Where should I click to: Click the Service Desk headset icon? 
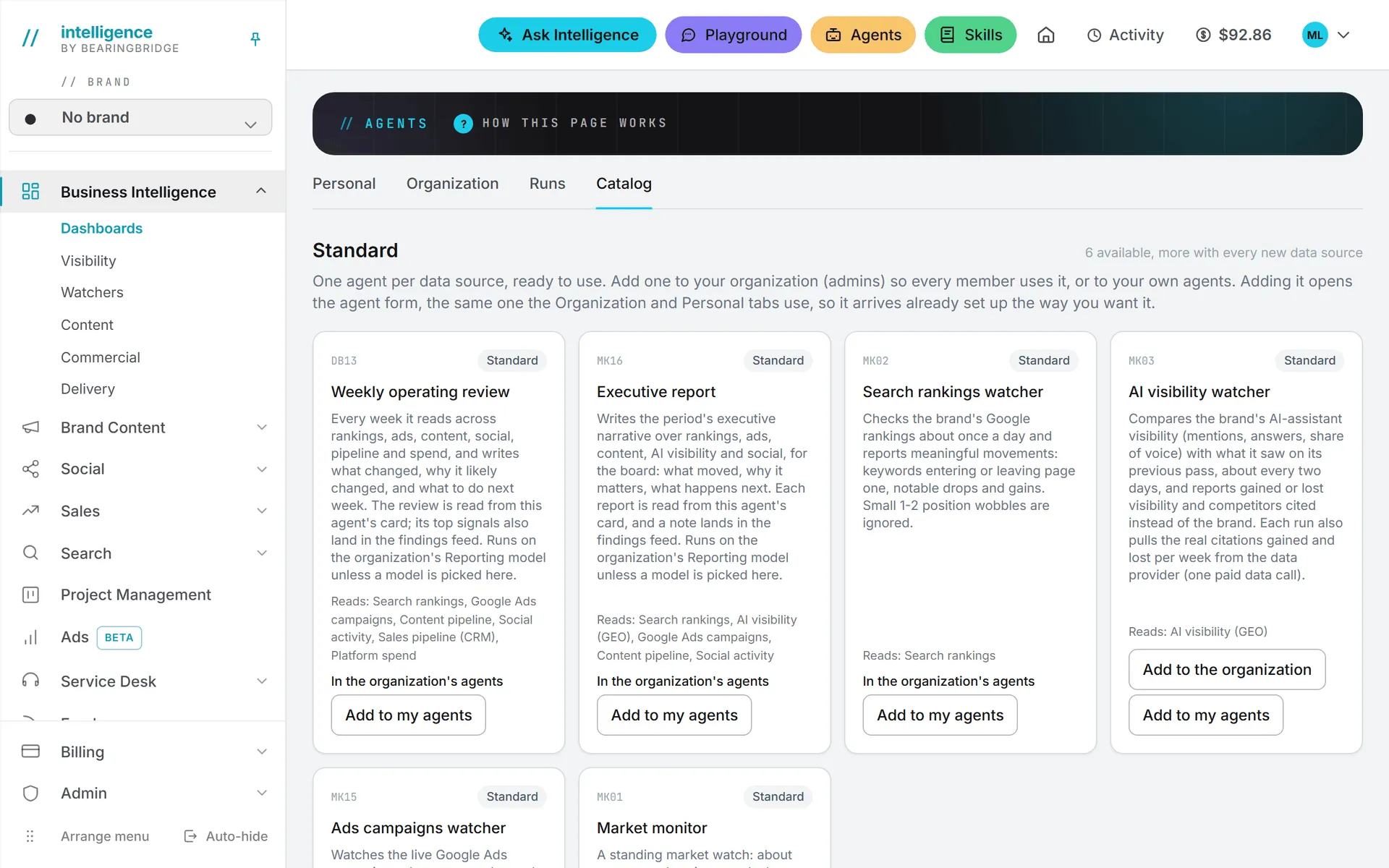[30, 681]
